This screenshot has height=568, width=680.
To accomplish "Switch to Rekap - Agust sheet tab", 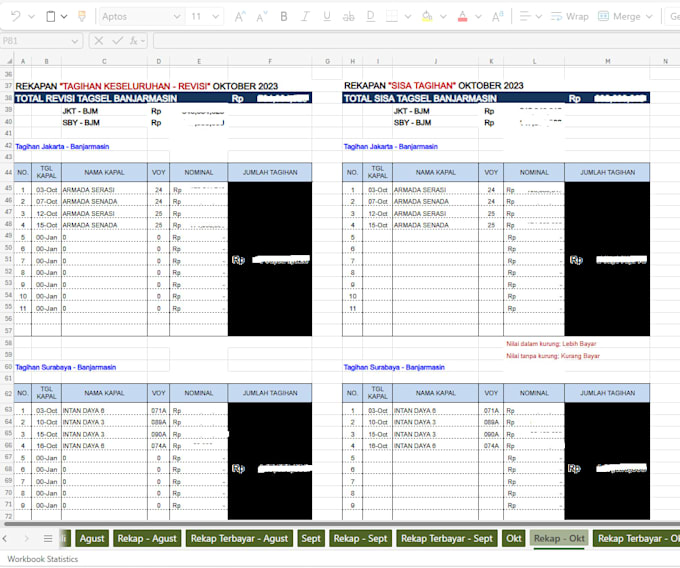I will (x=147, y=539).
